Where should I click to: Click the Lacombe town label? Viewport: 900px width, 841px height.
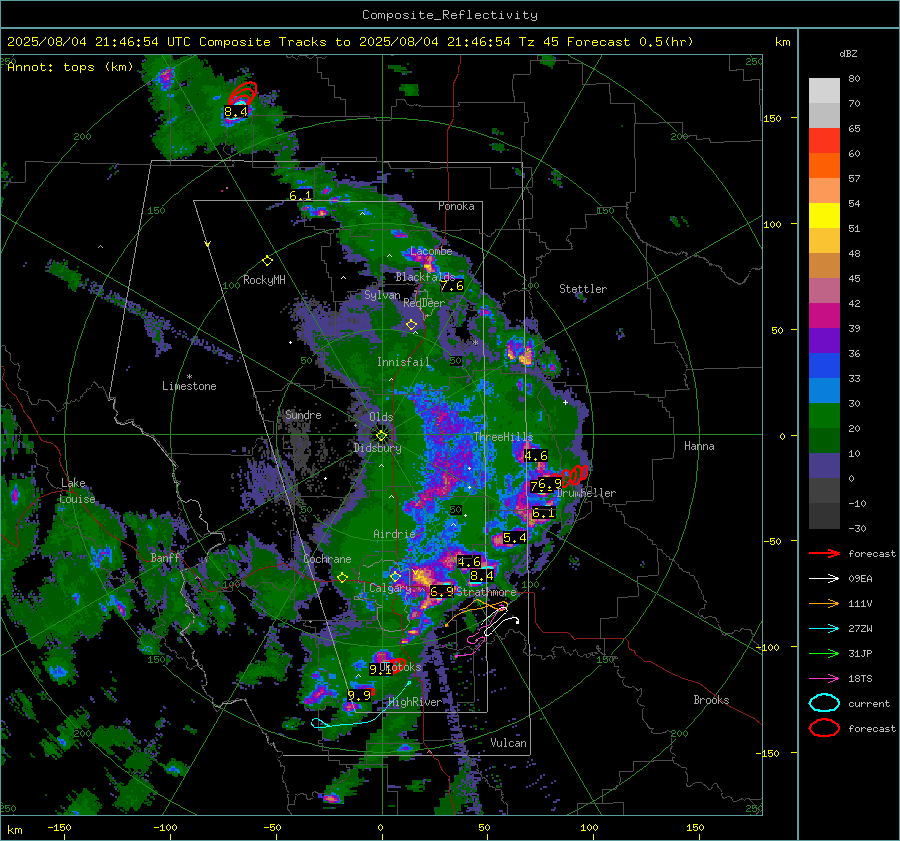431,251
